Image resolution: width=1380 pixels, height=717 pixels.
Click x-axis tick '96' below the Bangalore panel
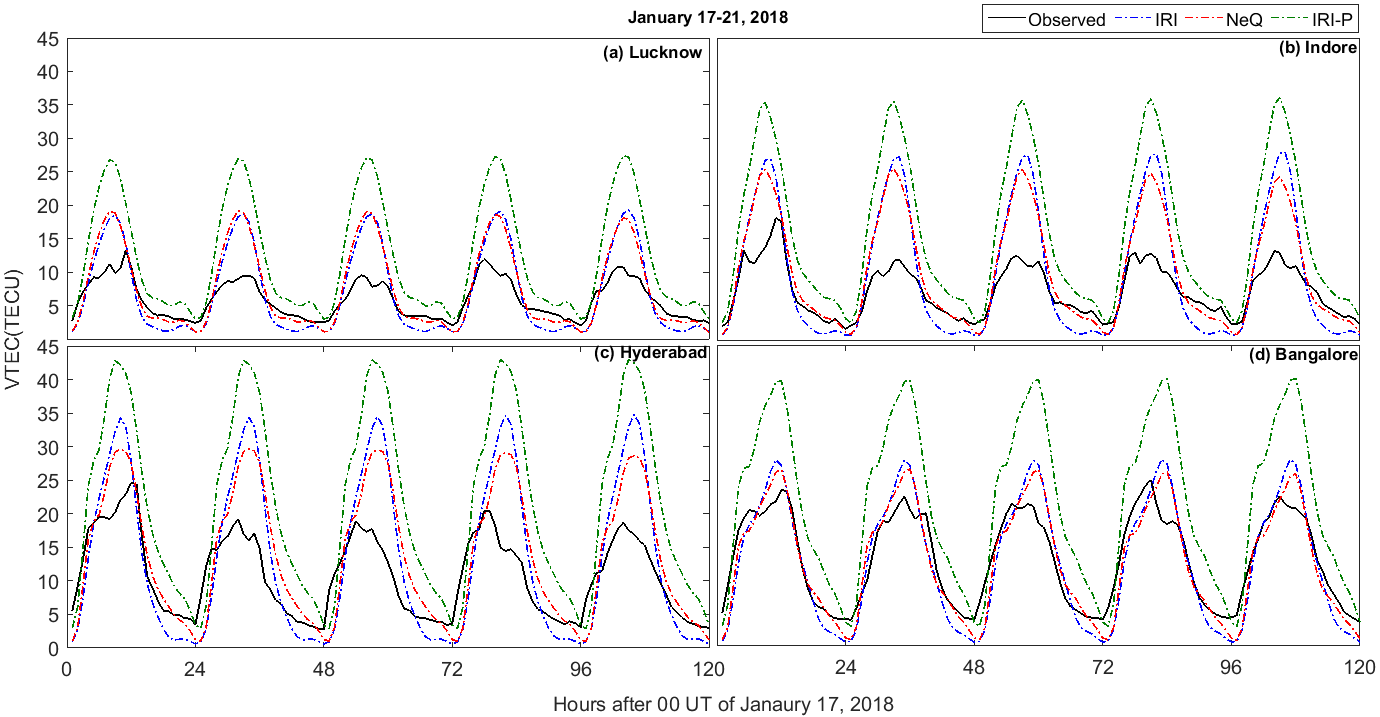point(1232,667)
